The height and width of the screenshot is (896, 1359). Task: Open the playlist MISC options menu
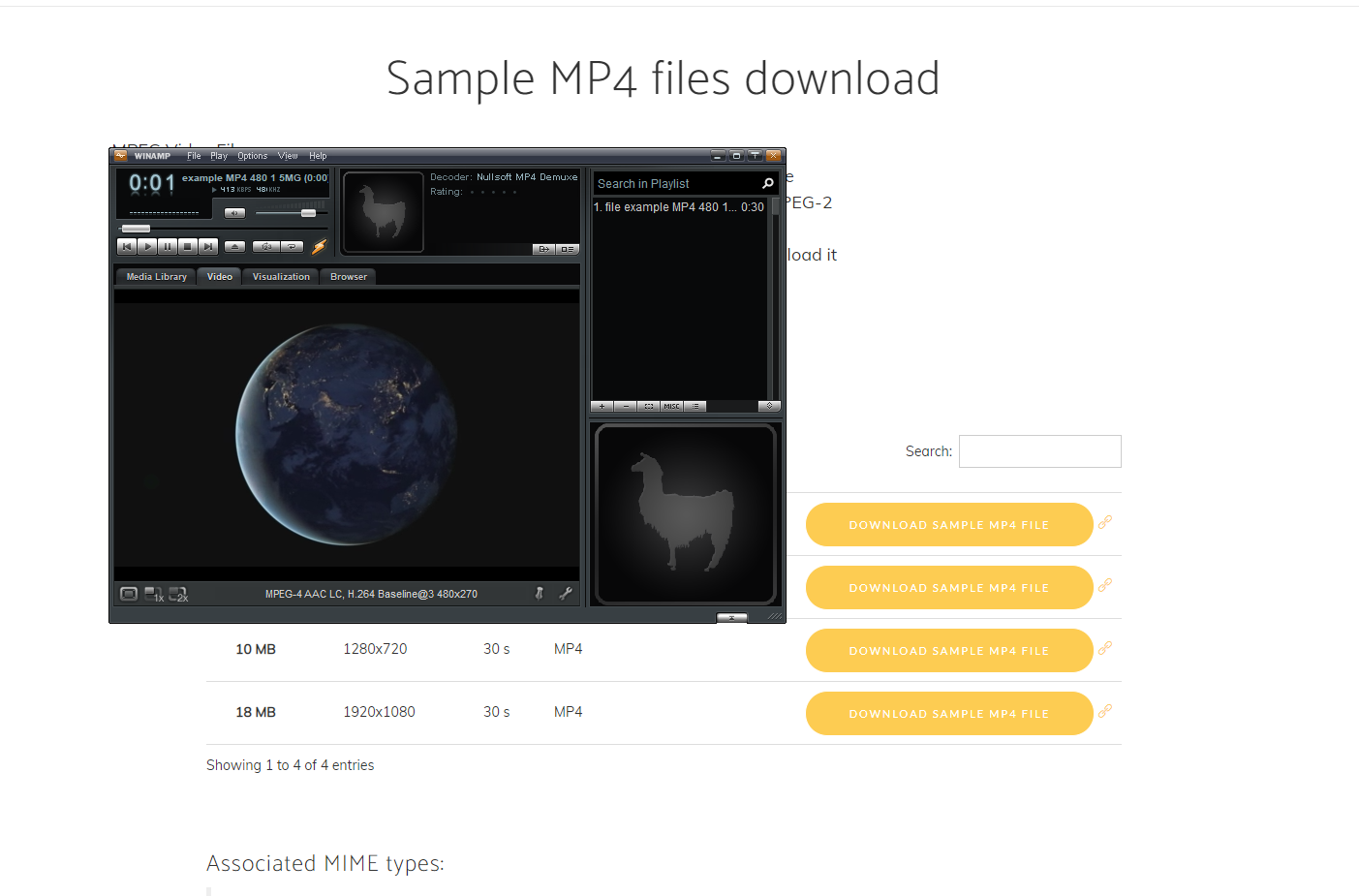671,407
